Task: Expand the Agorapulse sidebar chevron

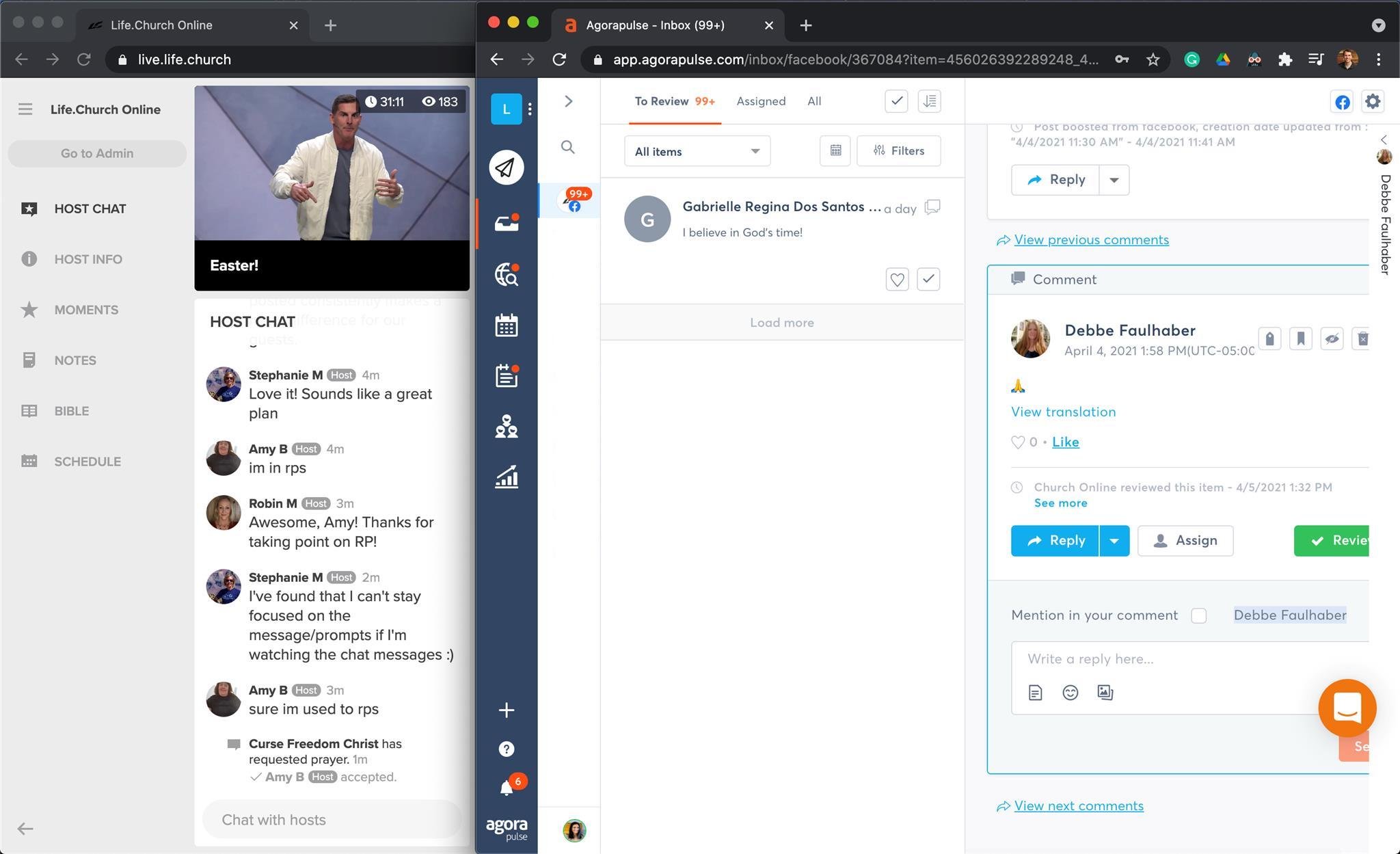Action: tap(568, 101)
